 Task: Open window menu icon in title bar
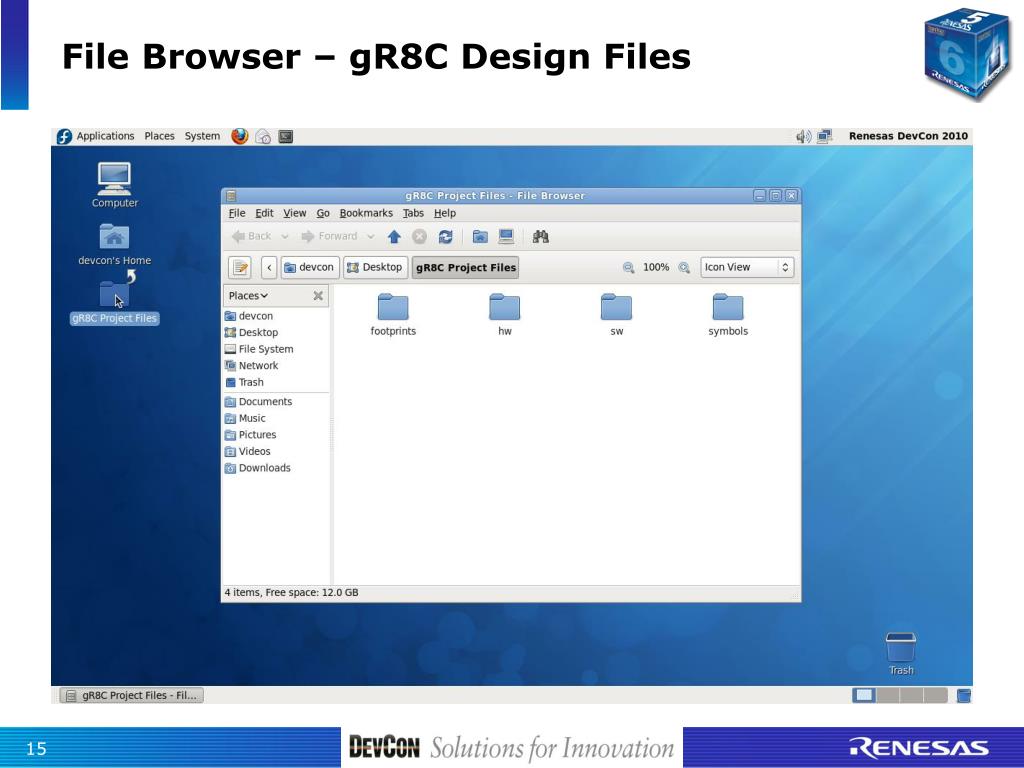pyautogui.click(x=231, y=195)
